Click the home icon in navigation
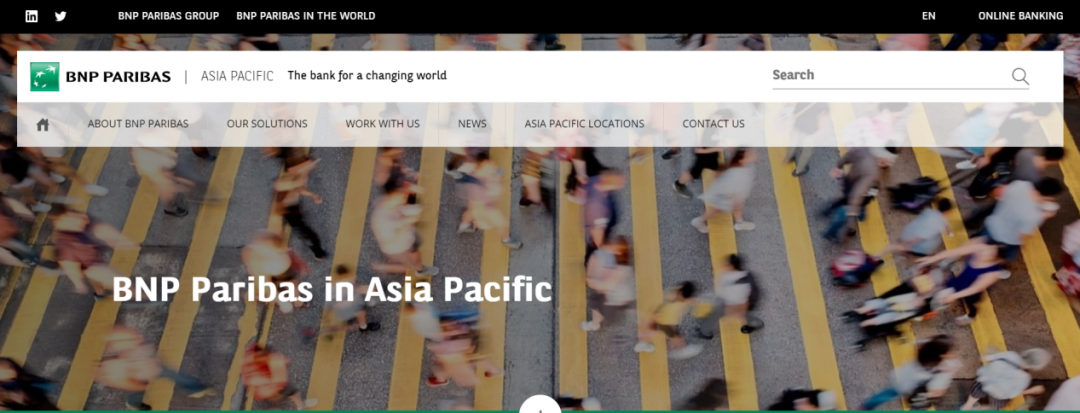The width and height of the screenshot is (1080, 413). pos(43,124)
